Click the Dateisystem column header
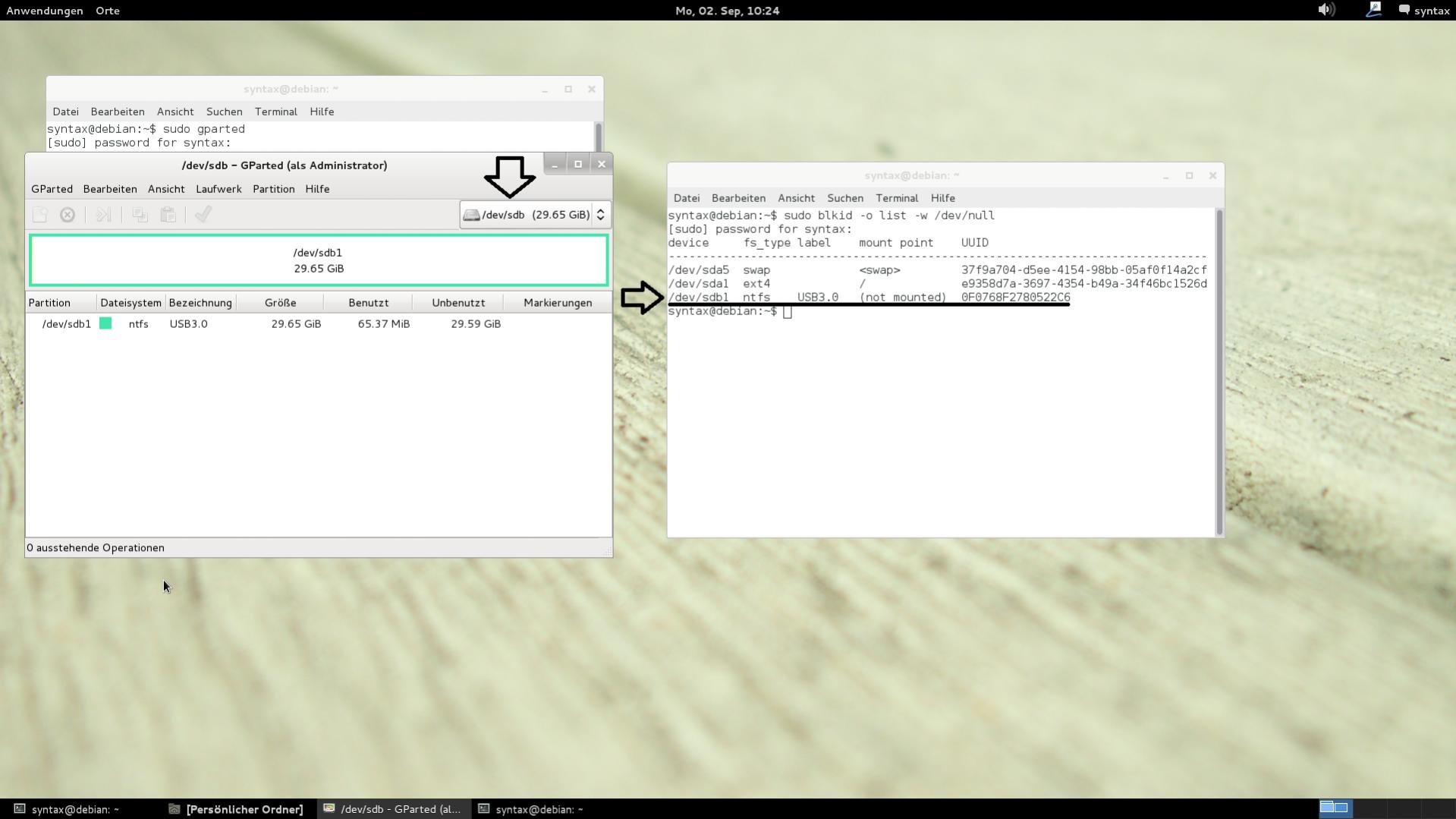The width and height of the screenshot is (1456, 819). (x=131, y=303)
